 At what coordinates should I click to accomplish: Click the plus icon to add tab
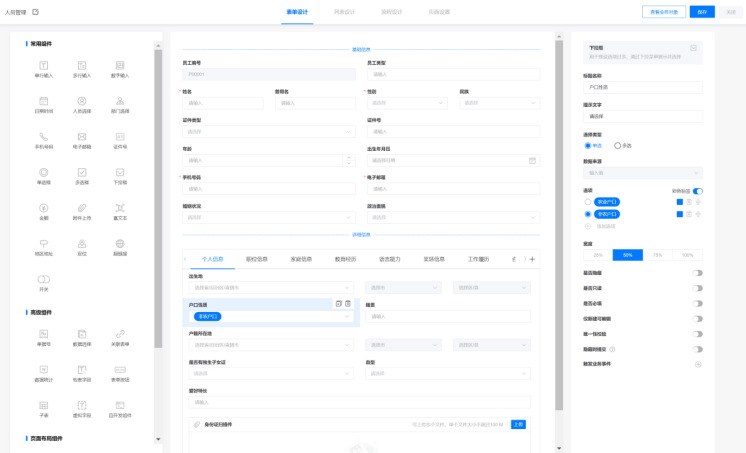tap(532, 259)
